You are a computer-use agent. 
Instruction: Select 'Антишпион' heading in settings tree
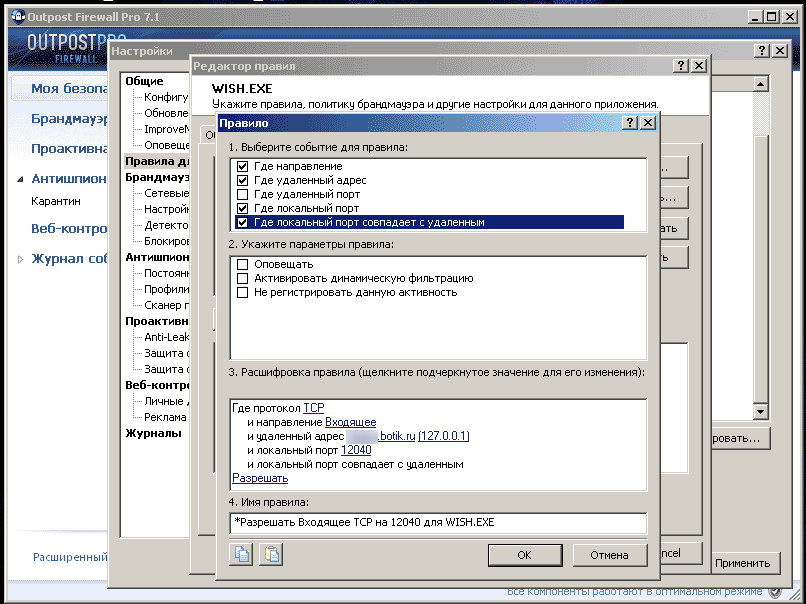tap(157, 257)
